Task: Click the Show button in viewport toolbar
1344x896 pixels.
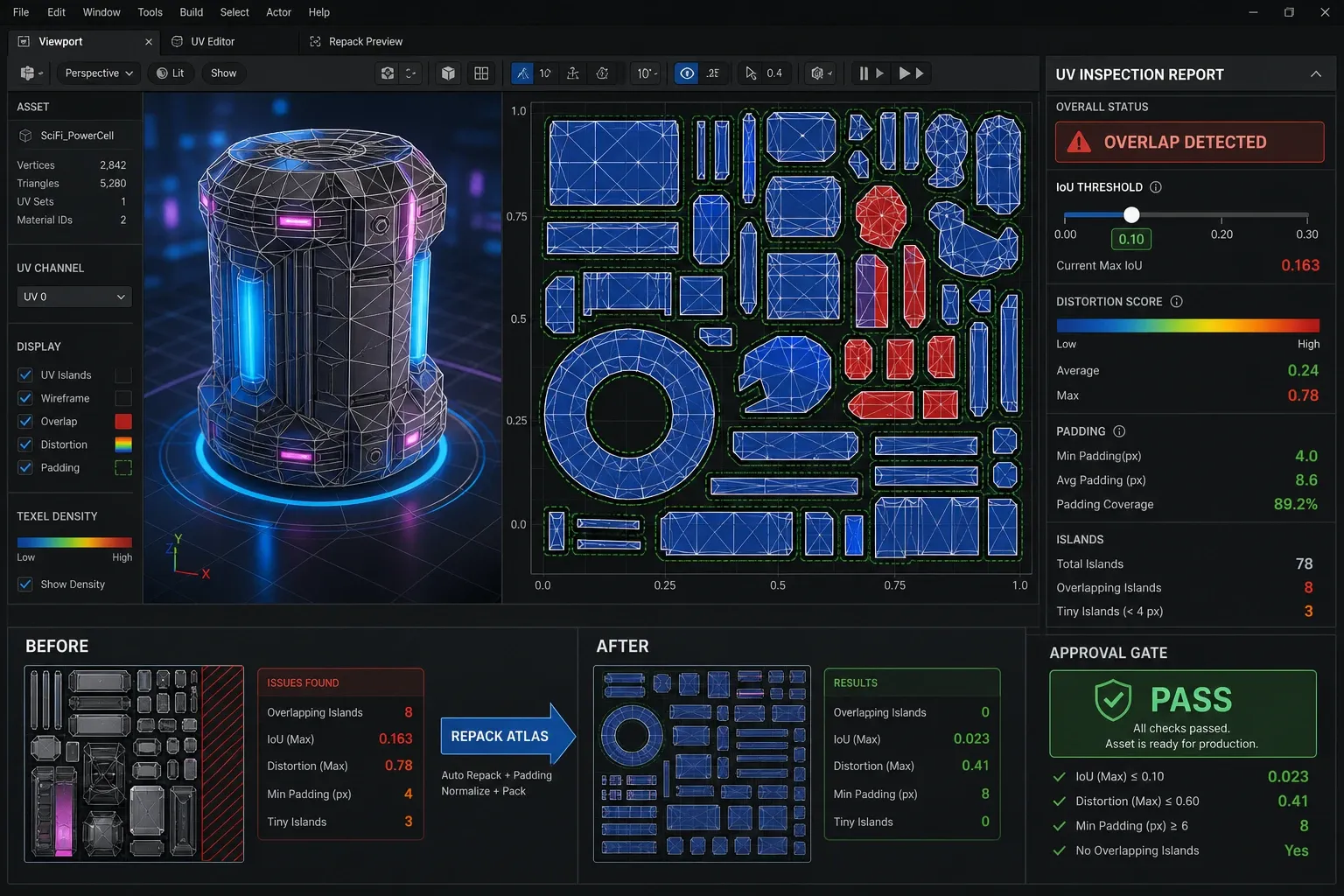Action: tap(224, 73)
